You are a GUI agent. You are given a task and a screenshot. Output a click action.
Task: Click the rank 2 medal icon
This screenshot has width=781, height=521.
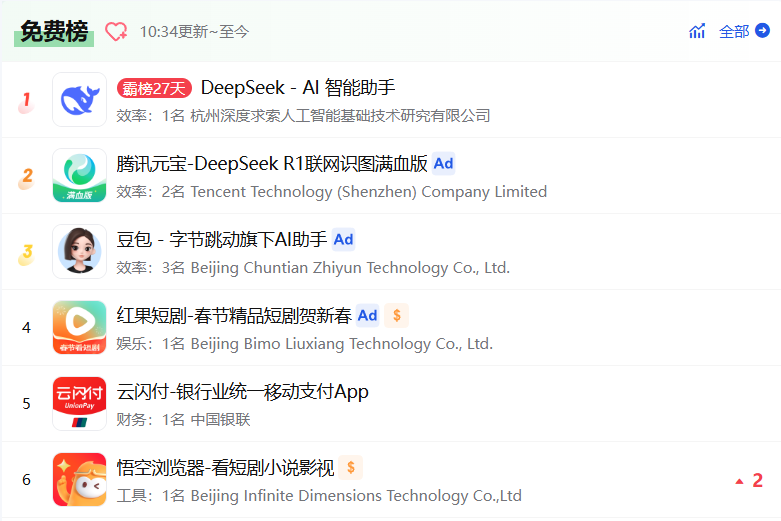pyautogui.click(x=26, y=177)
